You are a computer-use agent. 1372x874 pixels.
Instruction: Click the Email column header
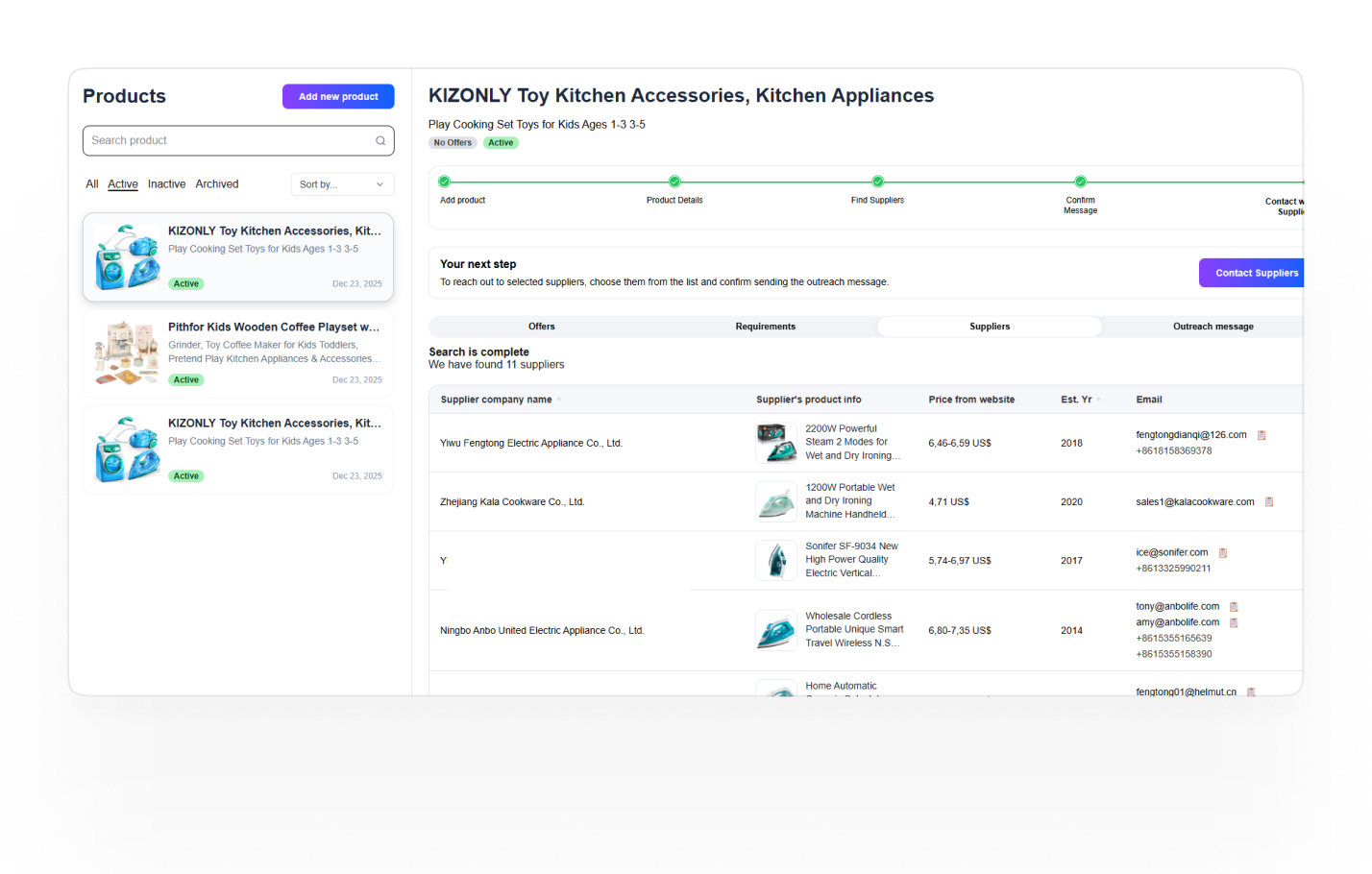[x=1149, y=400]
